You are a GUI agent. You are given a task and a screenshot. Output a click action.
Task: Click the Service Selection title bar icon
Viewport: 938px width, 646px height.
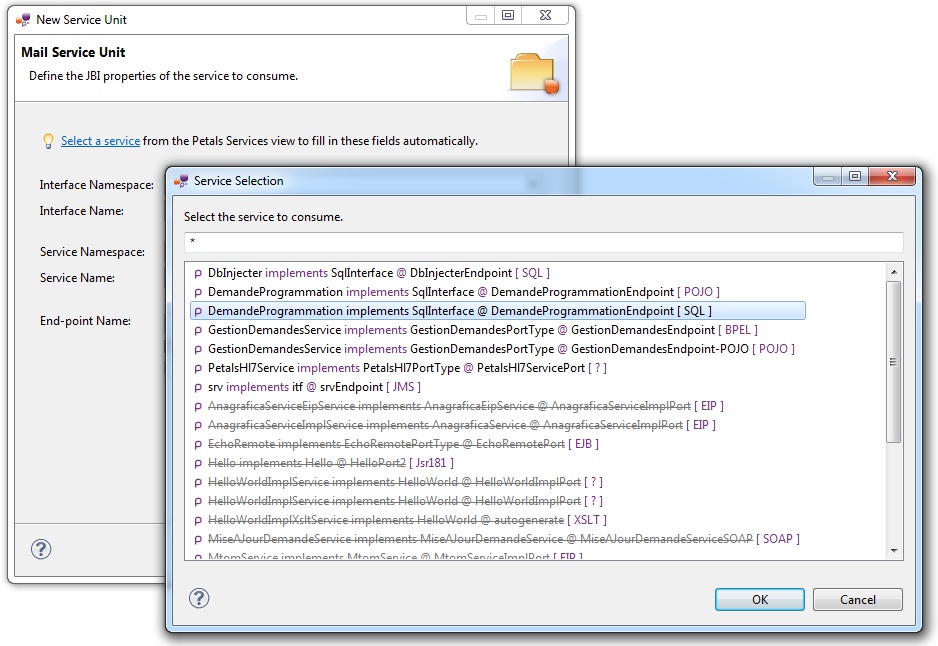click(x=181, y=181)
